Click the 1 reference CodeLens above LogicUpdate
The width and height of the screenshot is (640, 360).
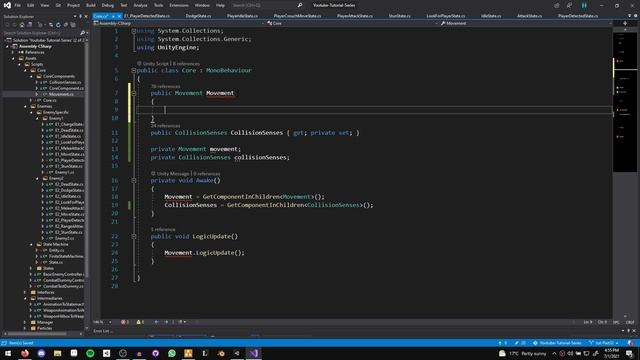(163, 229)
